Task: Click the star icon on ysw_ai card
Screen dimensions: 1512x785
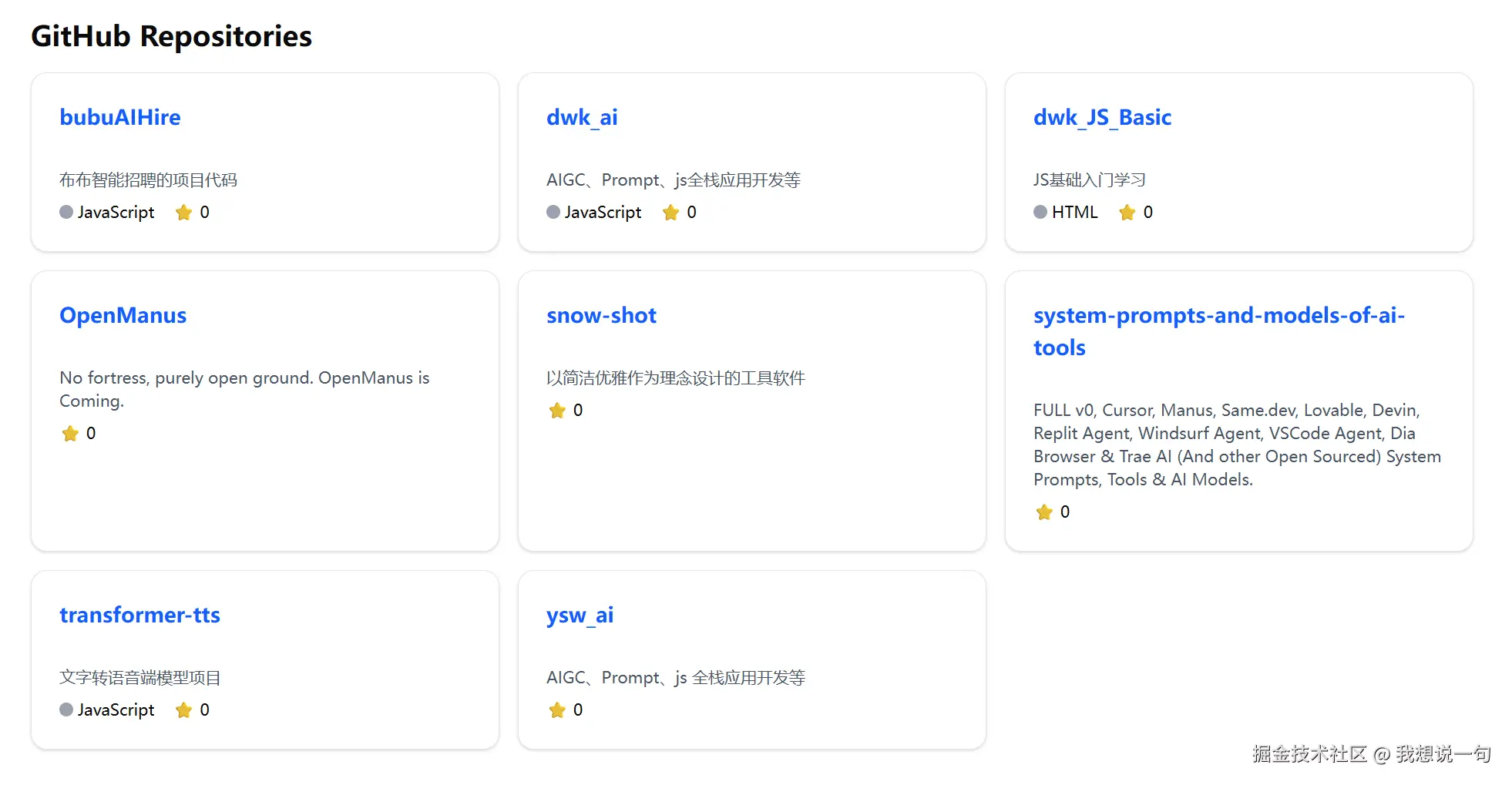Action: 557,710
